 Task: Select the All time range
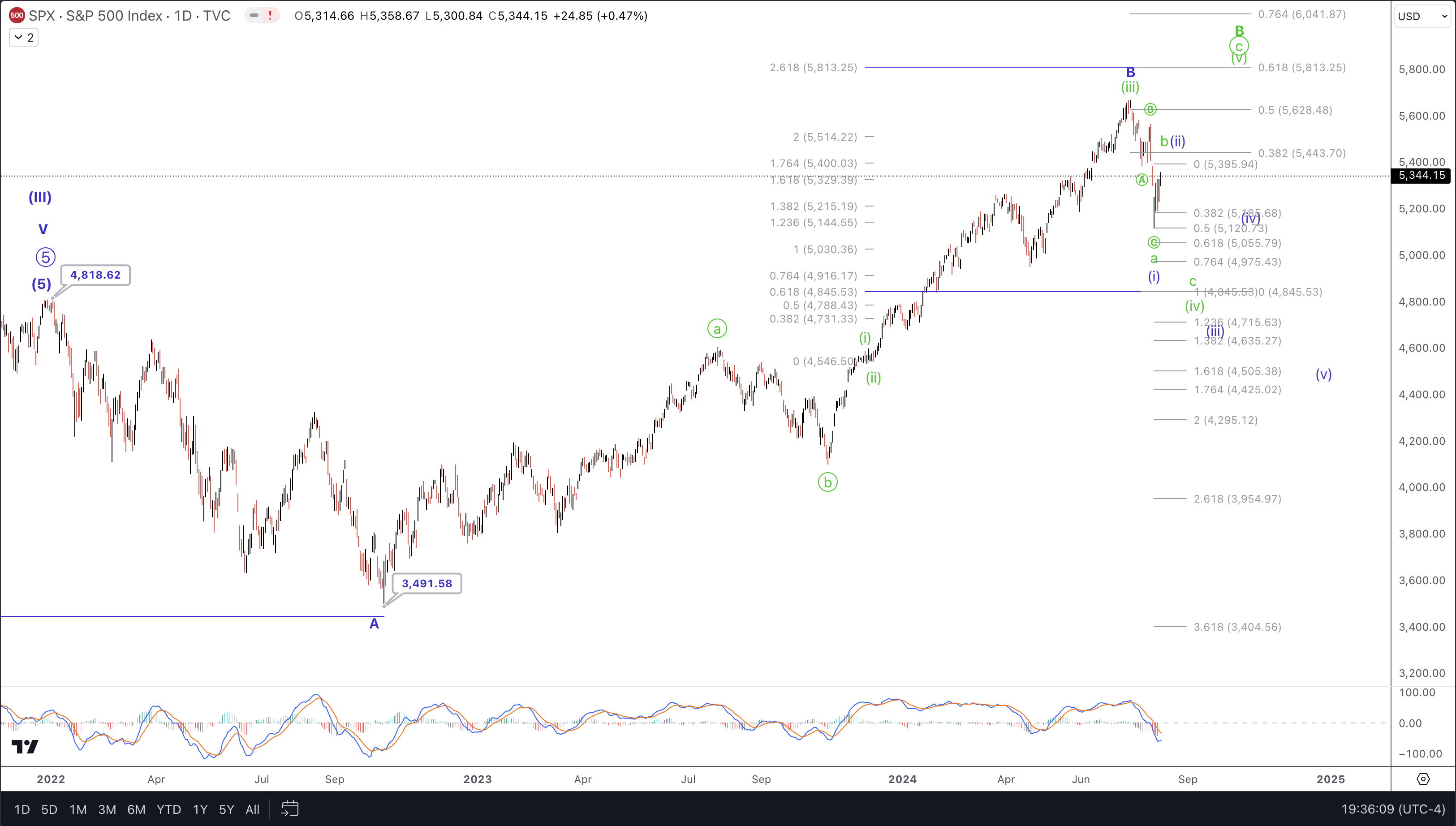(x=252, y=809)
